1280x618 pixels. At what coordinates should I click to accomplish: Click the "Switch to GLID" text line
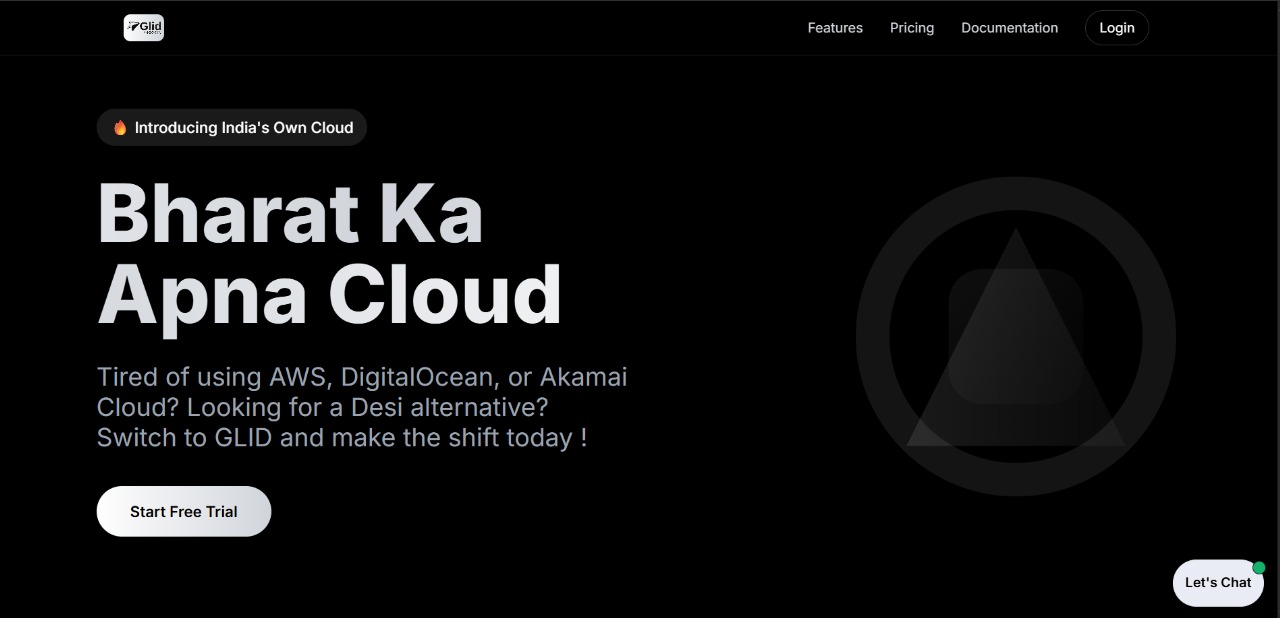[x=342, y=438]
